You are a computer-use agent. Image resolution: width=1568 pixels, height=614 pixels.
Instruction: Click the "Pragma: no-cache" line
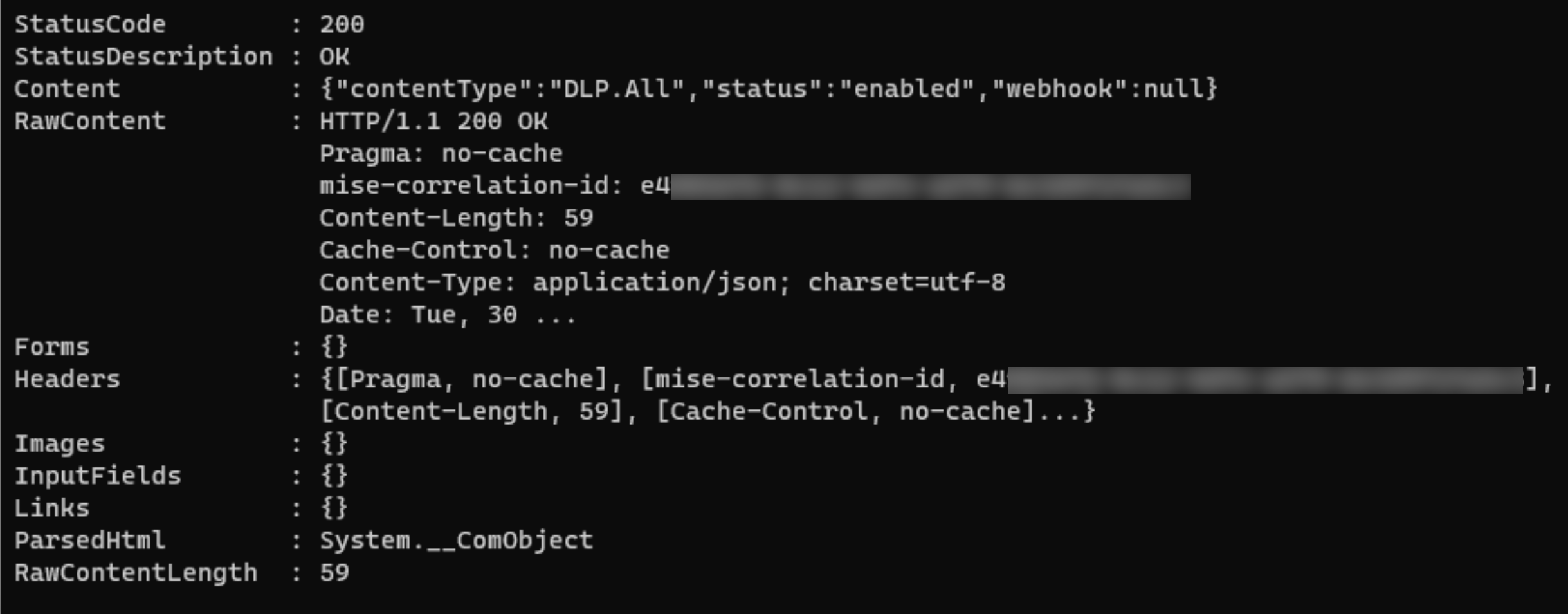point(441,154)
